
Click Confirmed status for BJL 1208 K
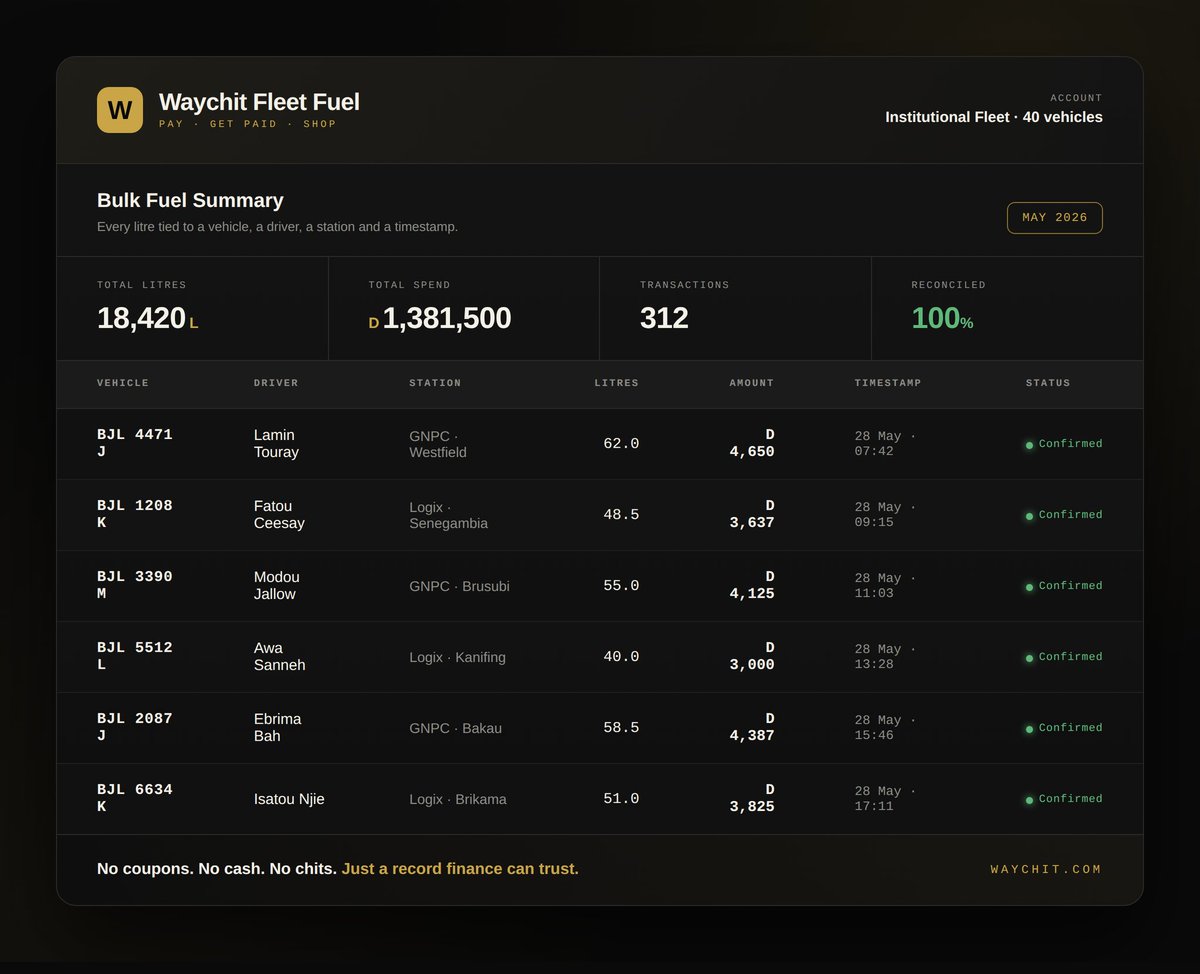coord(1064,515)
